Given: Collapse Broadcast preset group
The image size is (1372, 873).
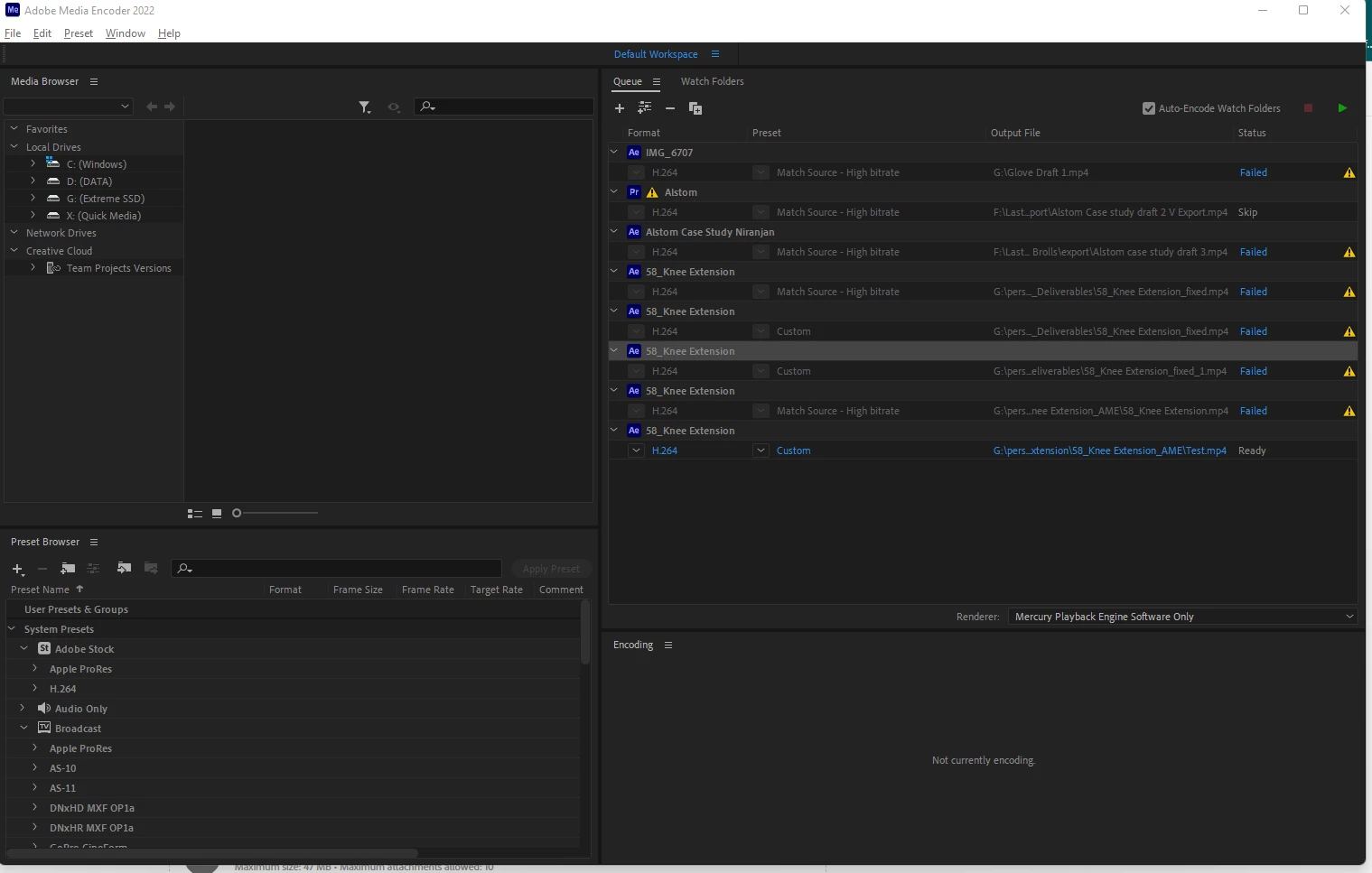Looking at the screenshot, I should point(24,729).
